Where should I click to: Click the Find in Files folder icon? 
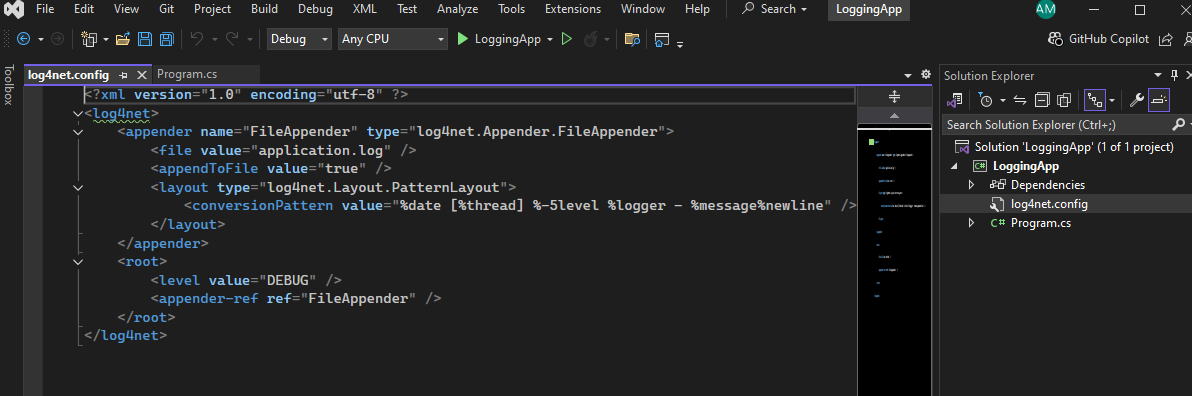632,39
